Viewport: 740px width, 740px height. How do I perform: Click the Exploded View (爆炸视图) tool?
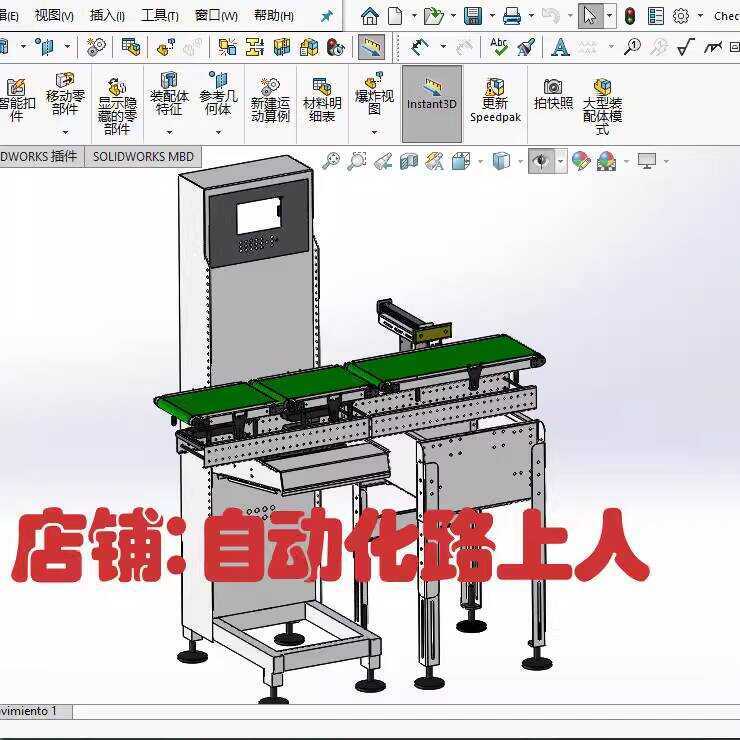point(374,96)
